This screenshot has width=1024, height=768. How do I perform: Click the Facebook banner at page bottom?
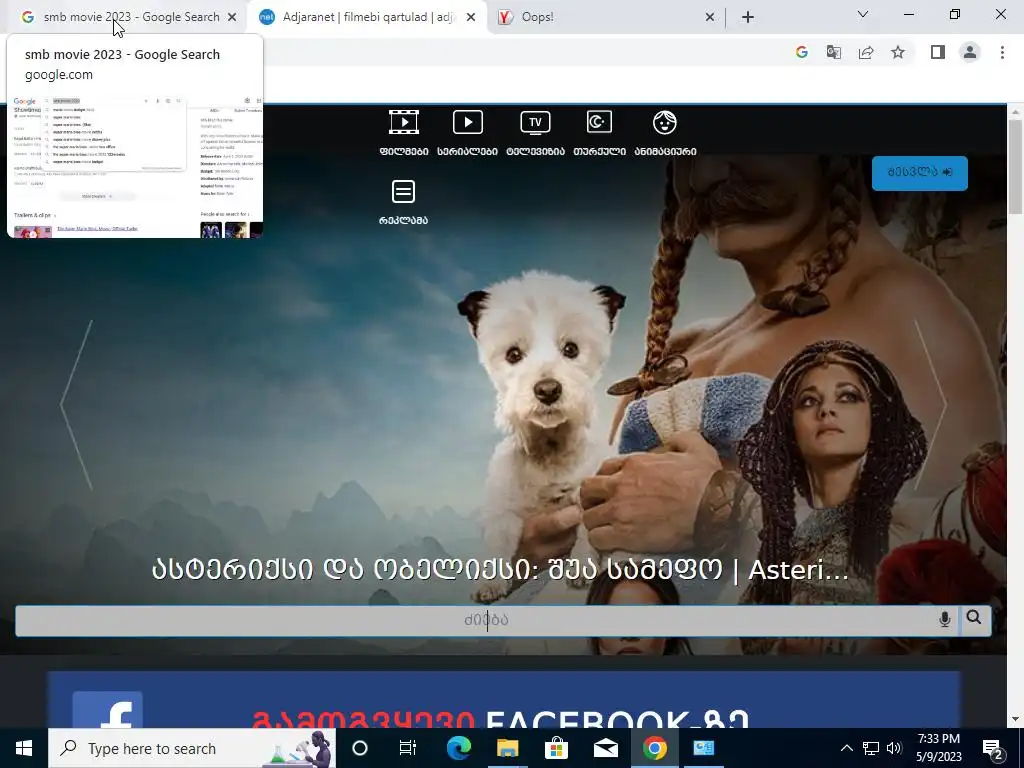coord(503,699)
